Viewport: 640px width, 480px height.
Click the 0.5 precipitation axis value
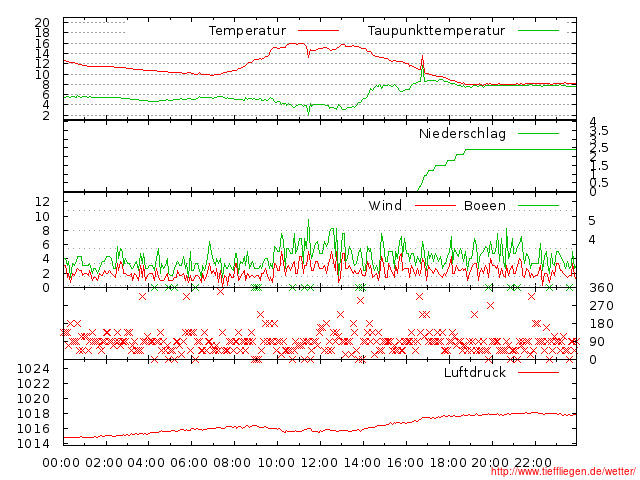pyautogui.click(x=599, y=183)
